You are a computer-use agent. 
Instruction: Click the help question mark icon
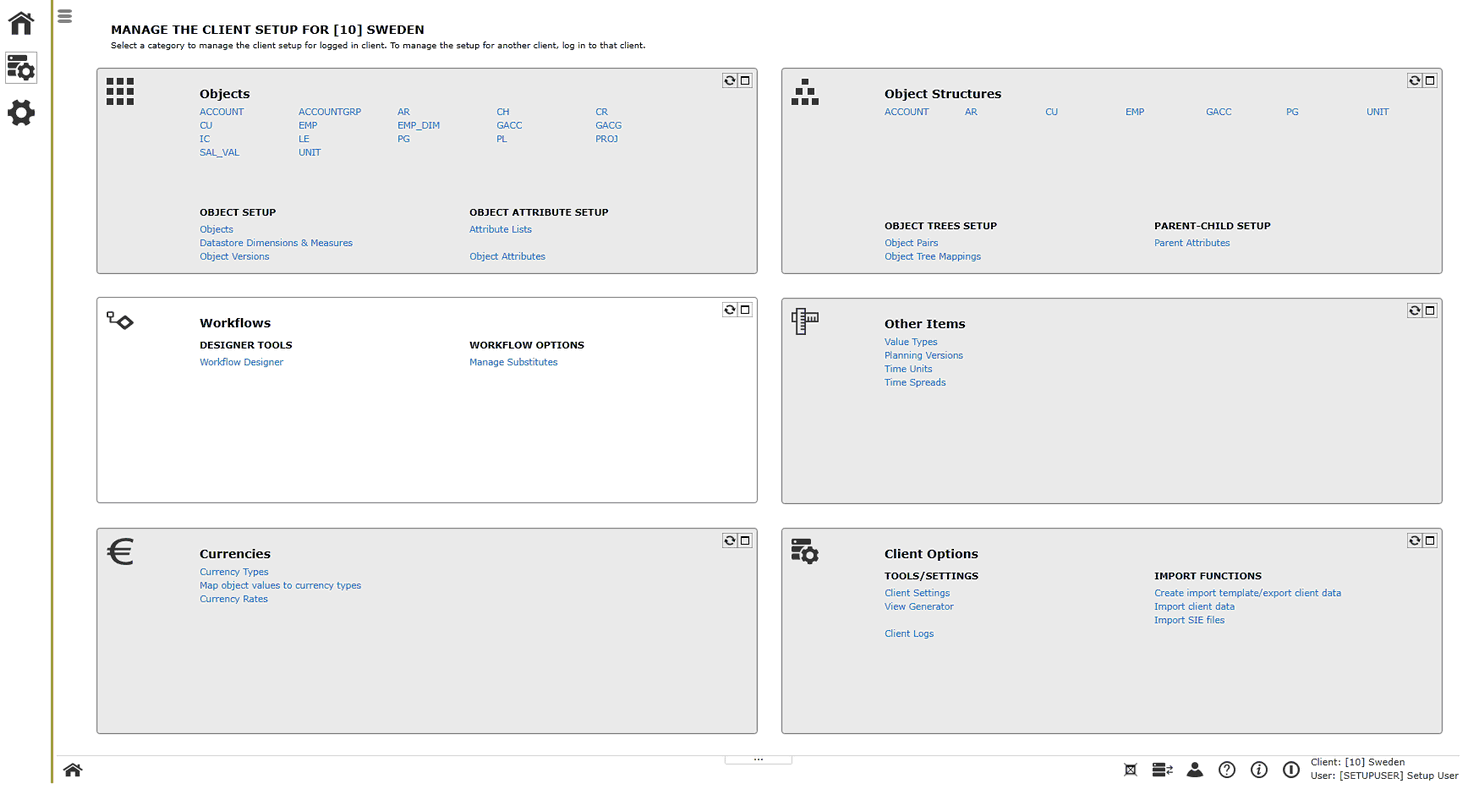[x=1227, y=769]
